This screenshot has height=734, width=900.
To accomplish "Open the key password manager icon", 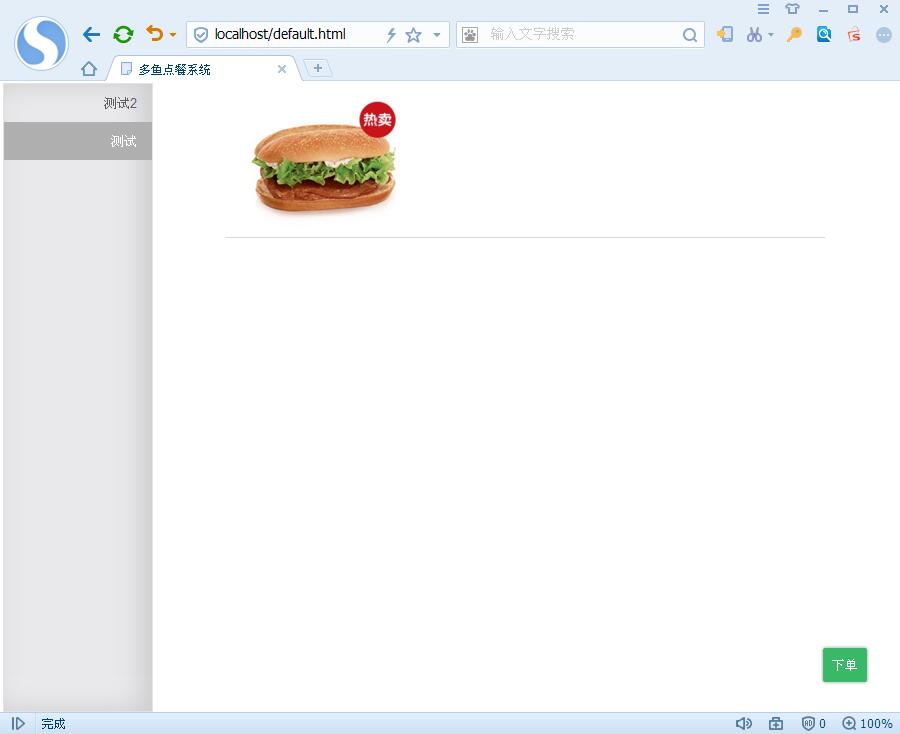I will (794, 34).
